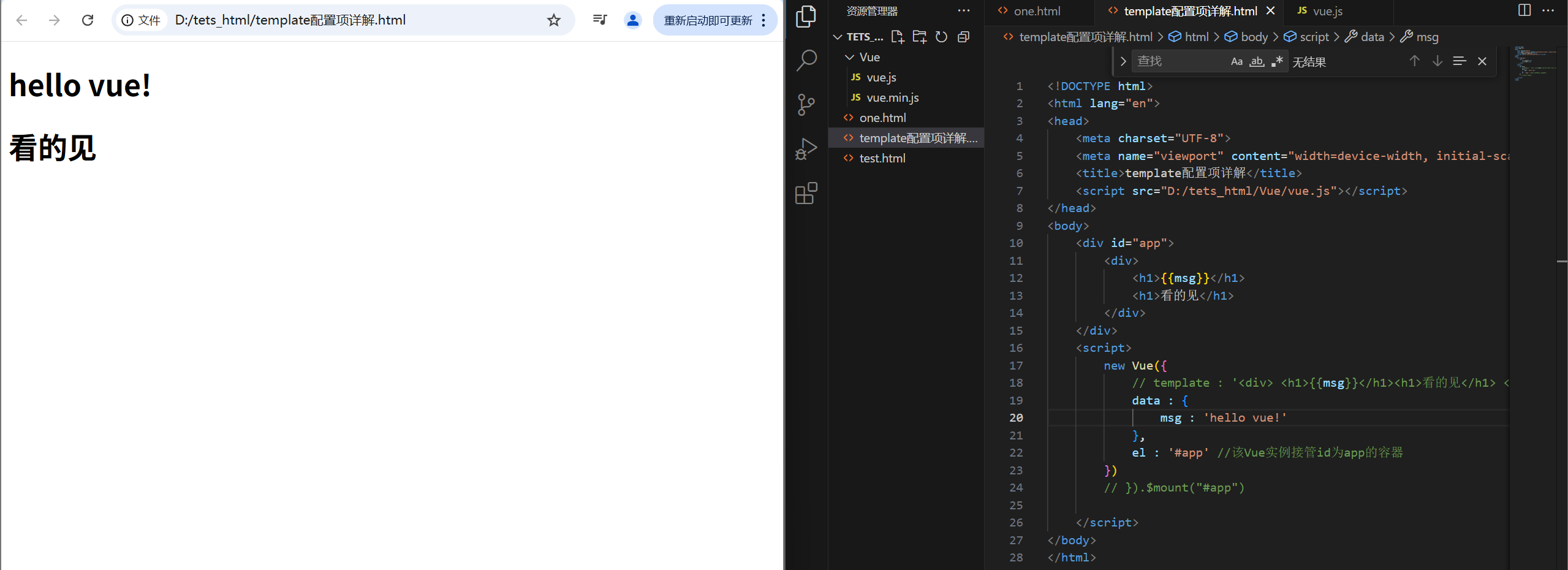This screenshot has height=570, width=1568.
Task: Open breadcrumb body dropdown
Action: (1246, 37)
